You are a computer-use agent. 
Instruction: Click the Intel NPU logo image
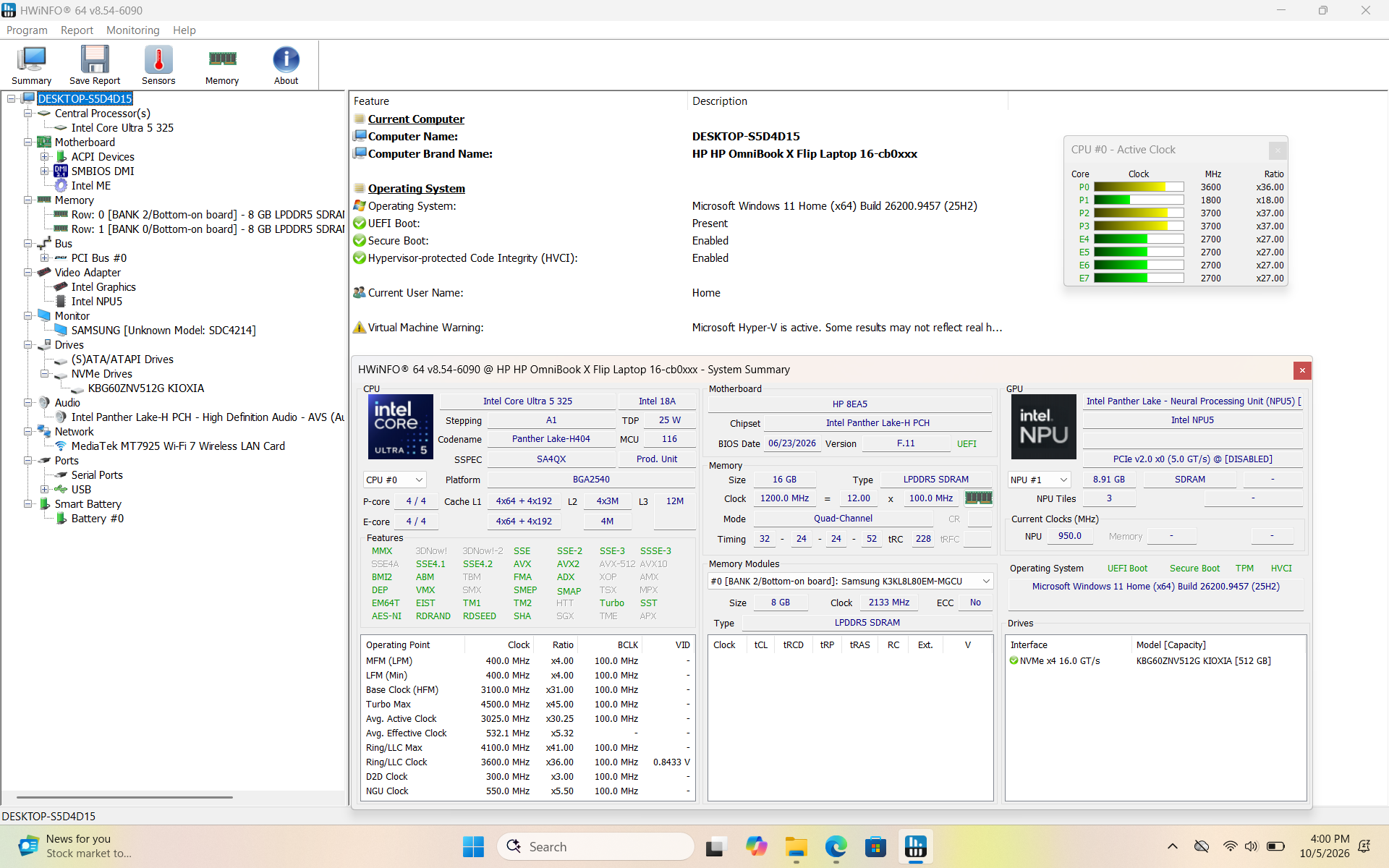1043,427
